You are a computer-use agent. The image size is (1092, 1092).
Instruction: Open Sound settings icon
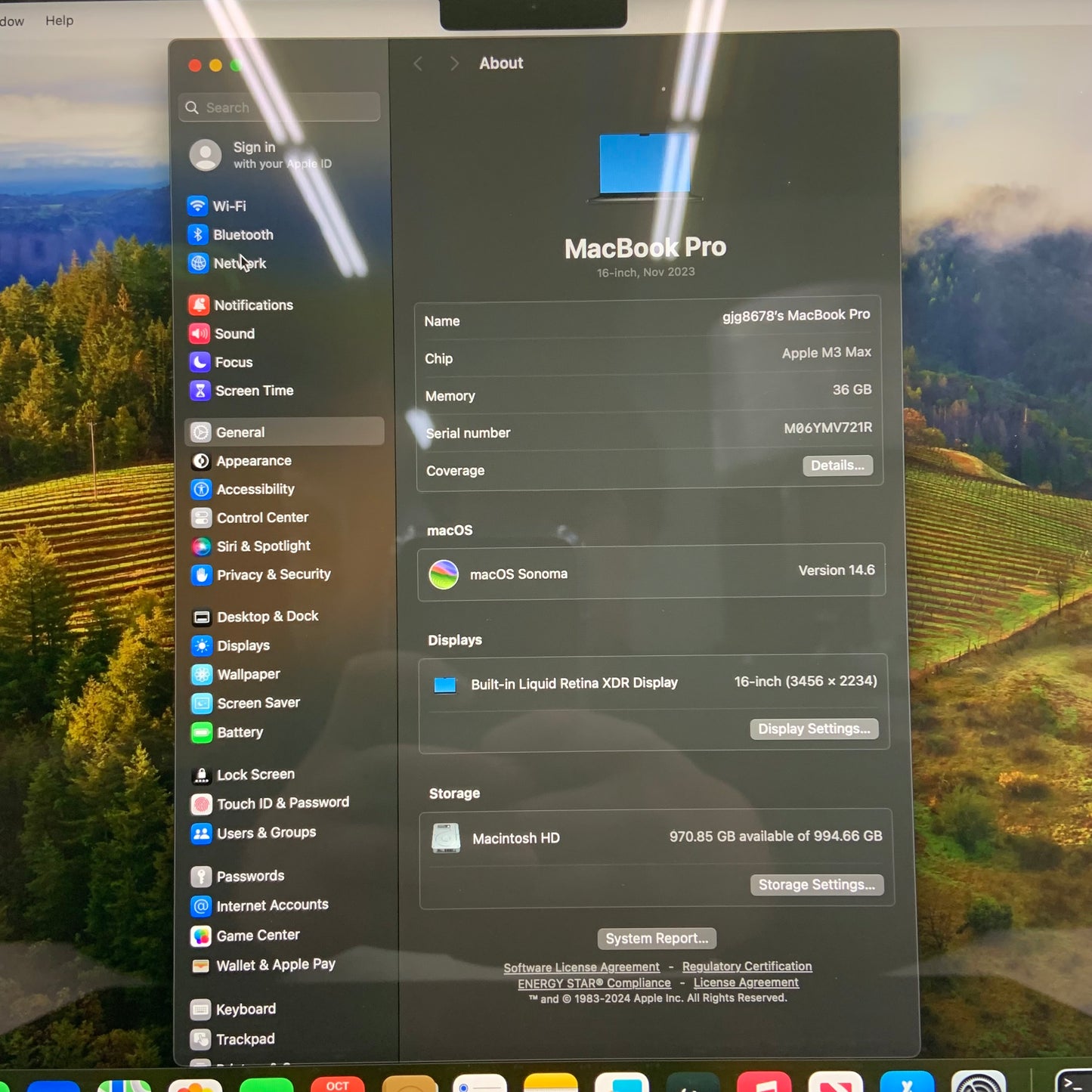click(x=200, y=333)
